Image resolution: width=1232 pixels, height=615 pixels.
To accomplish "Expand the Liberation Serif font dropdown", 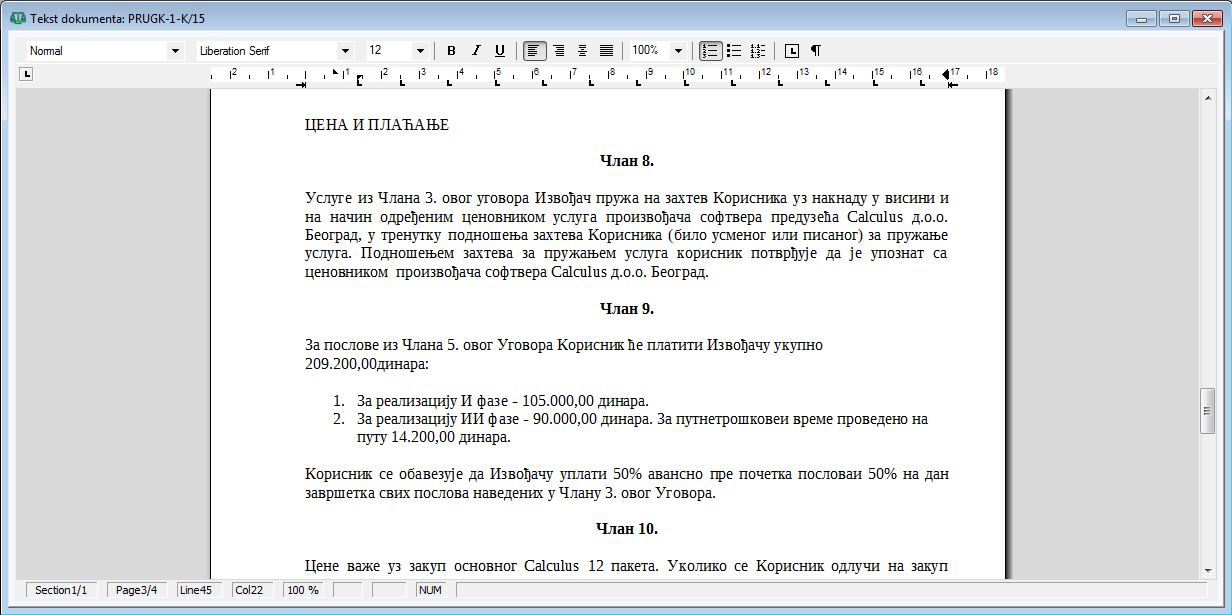I will (x=346, y=51).
